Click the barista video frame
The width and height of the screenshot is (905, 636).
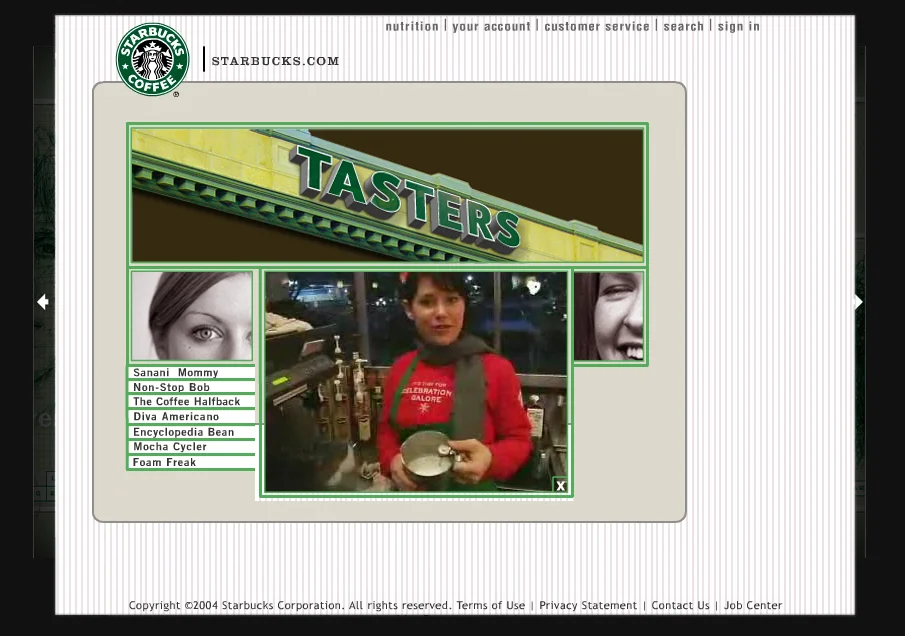[x=416, y=382]
